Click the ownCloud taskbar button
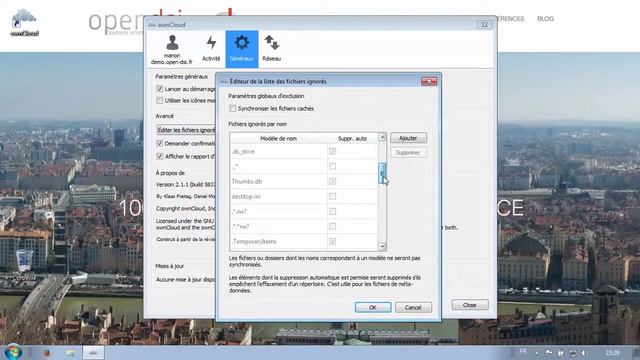 93,353
